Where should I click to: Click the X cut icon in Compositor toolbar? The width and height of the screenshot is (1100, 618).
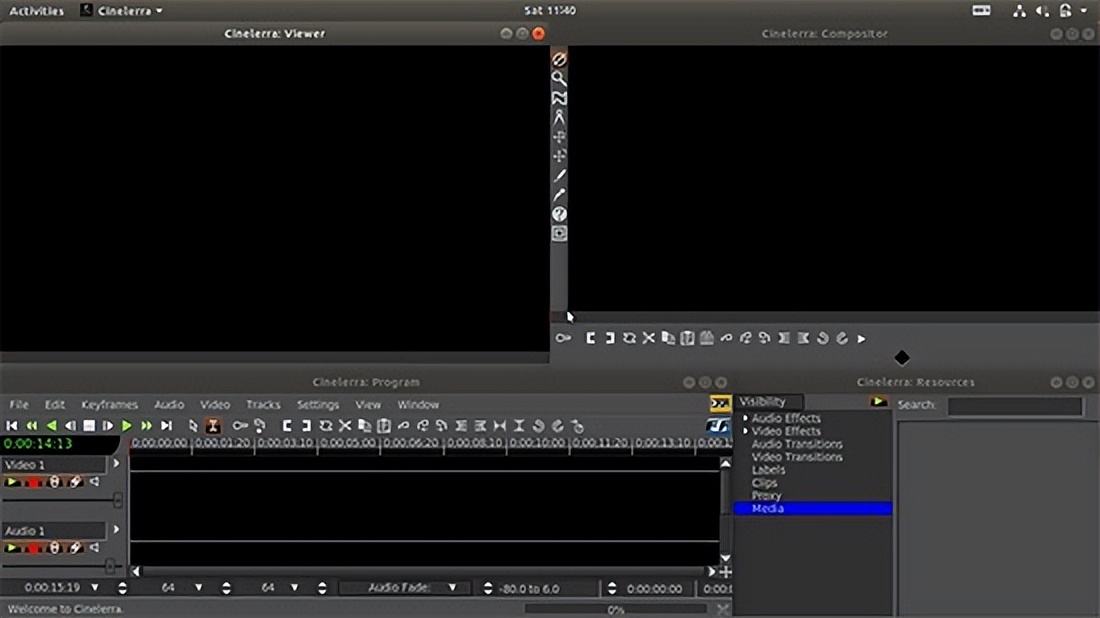pyautogui.click(x=649, y=338)
